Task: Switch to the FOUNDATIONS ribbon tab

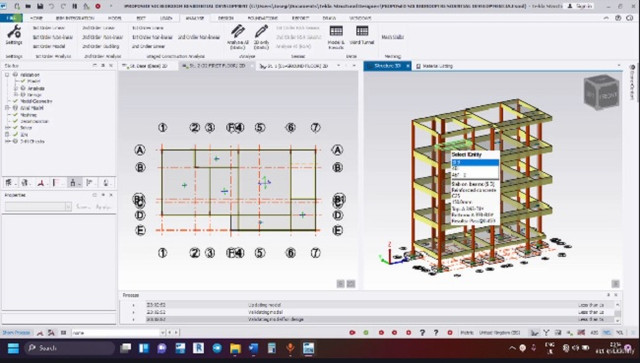Action: (x=262, y=18)
